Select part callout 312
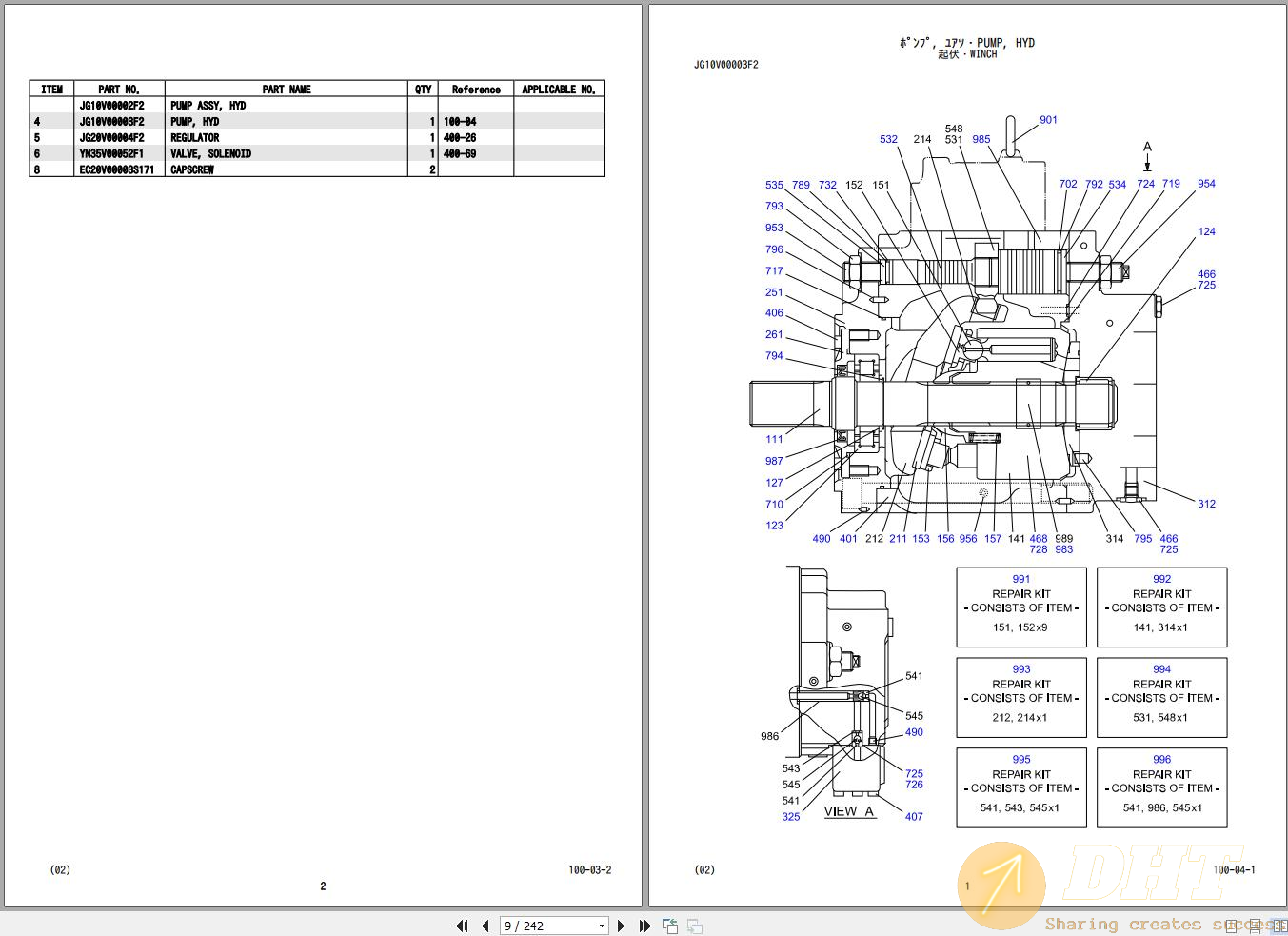This screenshot has width=1288, height=936. click(1206, 505)
